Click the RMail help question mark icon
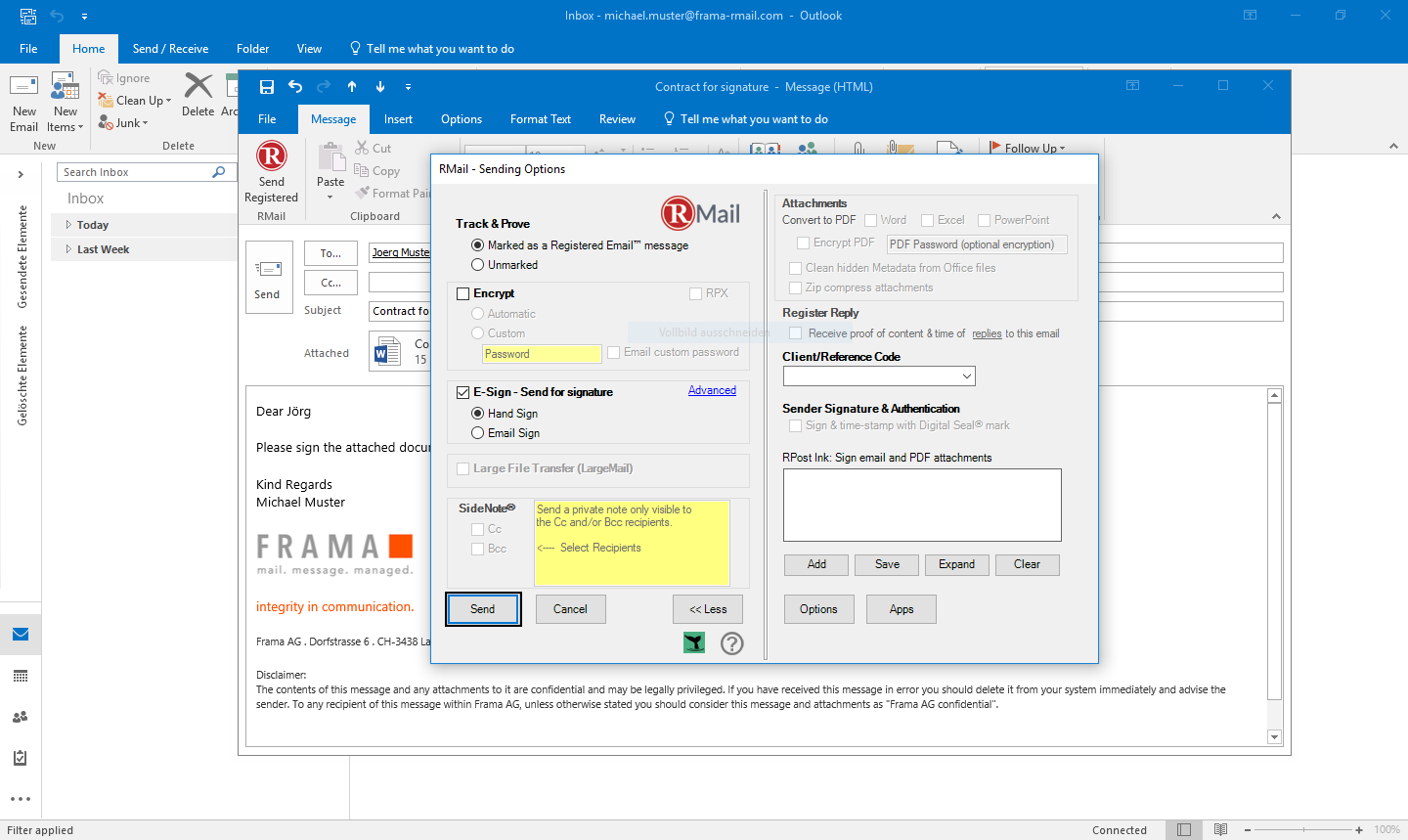Image resolution: width=1408 pixels, height=840 pixels. (x=732, y=642)
